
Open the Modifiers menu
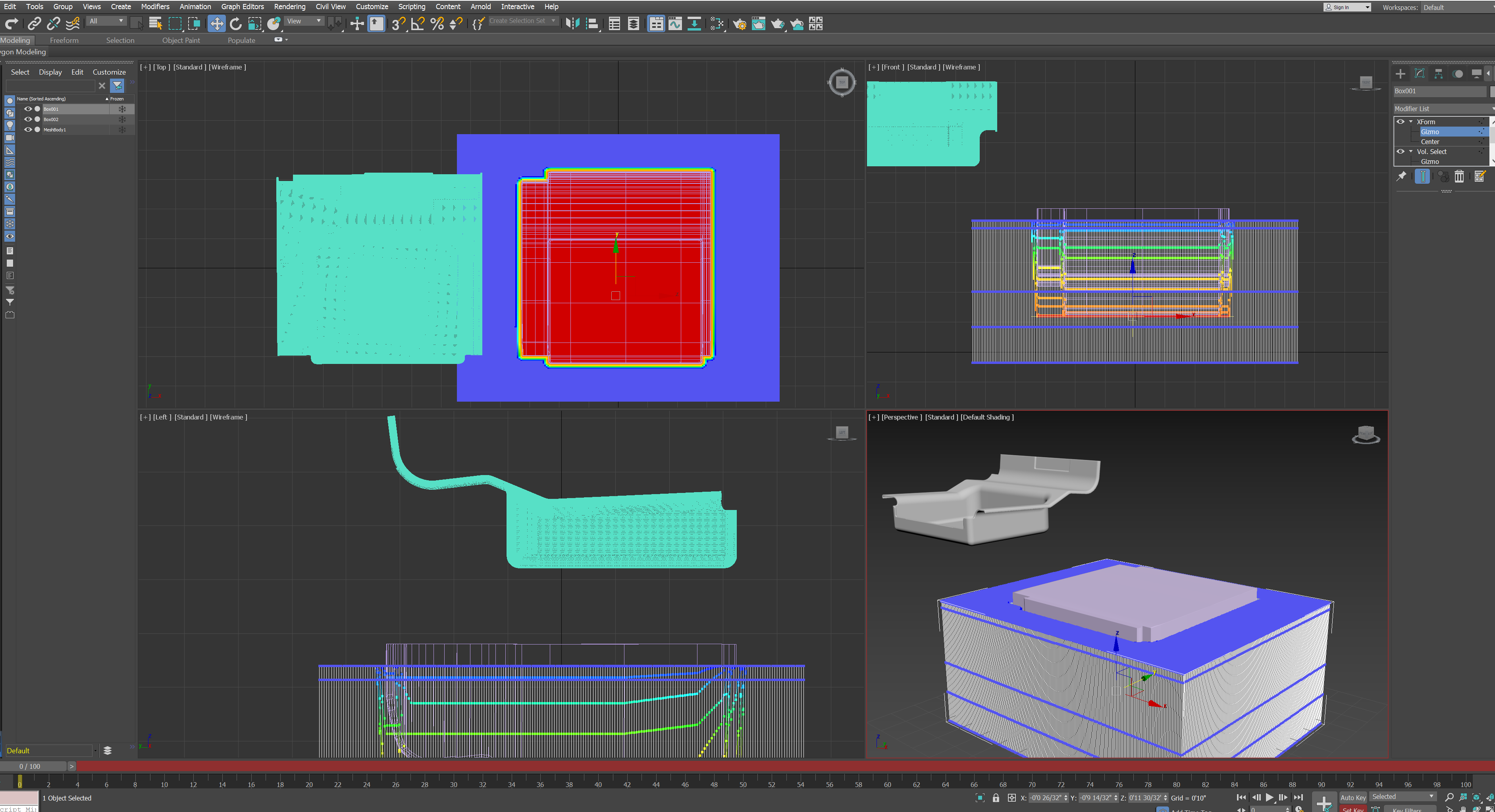click(x=155, y=6)
